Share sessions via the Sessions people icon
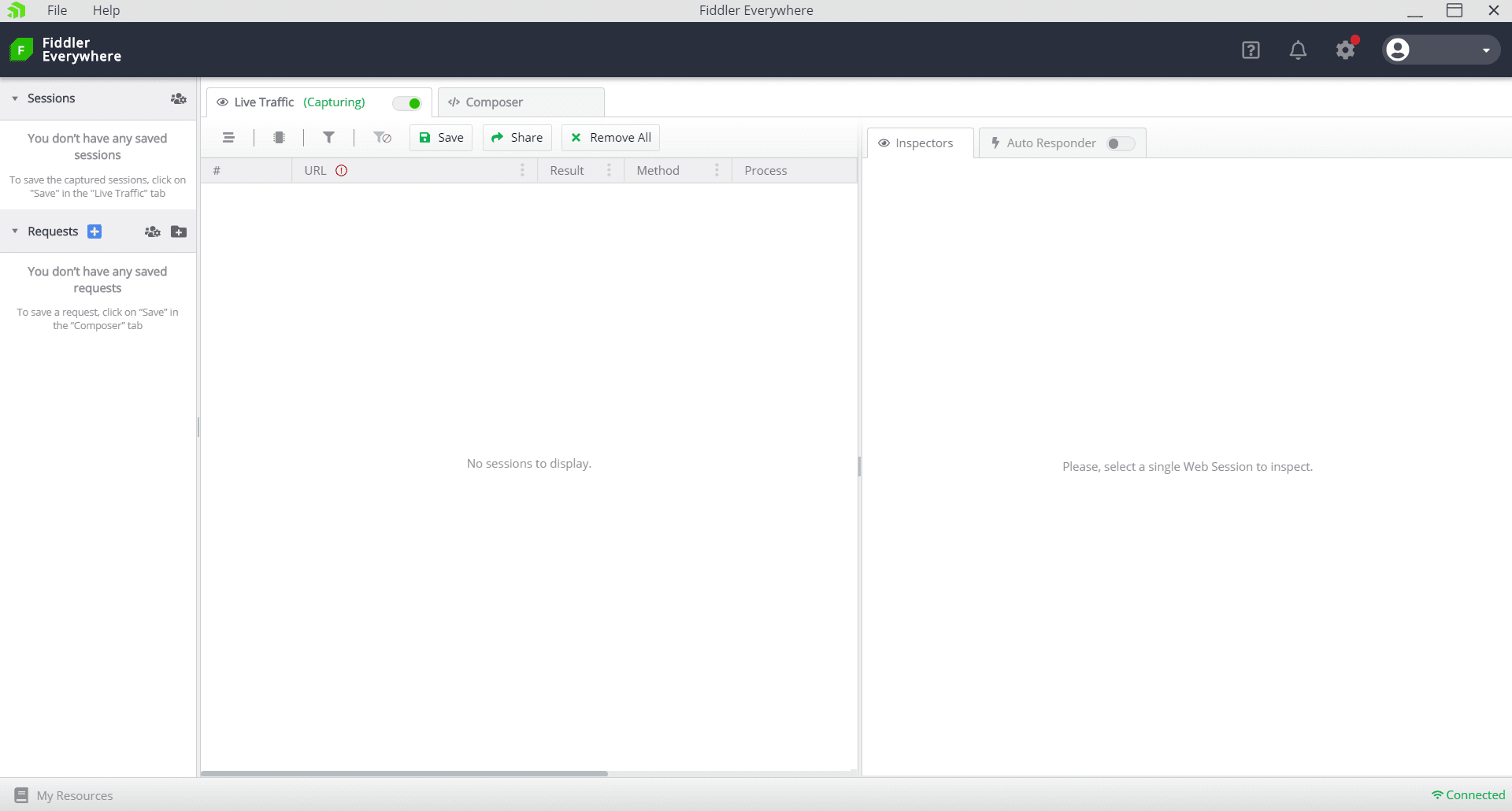The image size is (1512, 811). pyautogui.click(x=179, y=98)
